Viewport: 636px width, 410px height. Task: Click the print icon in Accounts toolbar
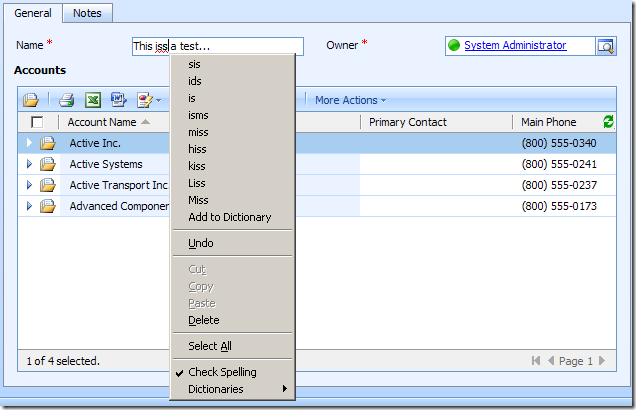point(67,100)
